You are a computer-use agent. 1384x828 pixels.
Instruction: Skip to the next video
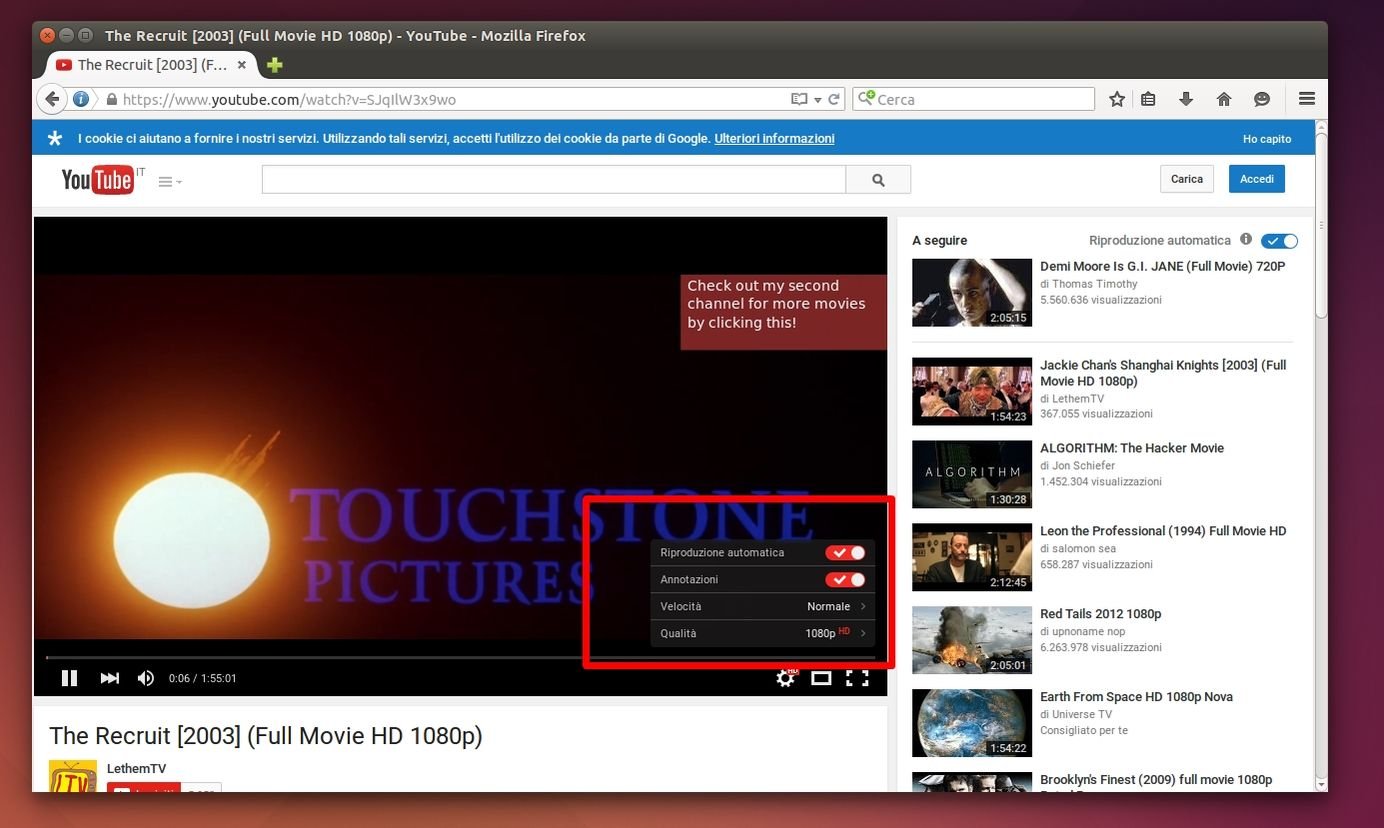[110, 678]
